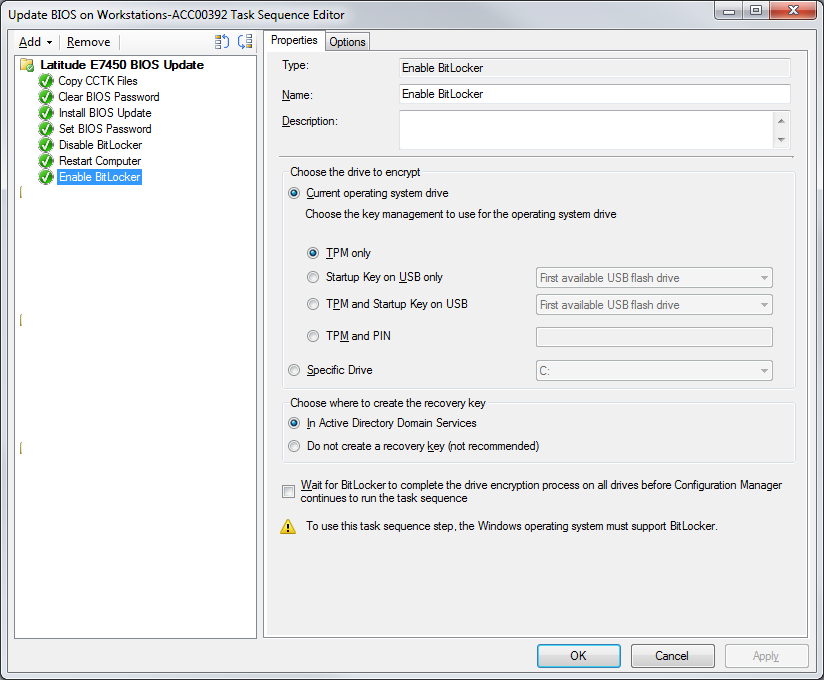824x680 pixels.
Task: Click the checkmark icon on Install BIOS Update
Action: click(45, 113)
